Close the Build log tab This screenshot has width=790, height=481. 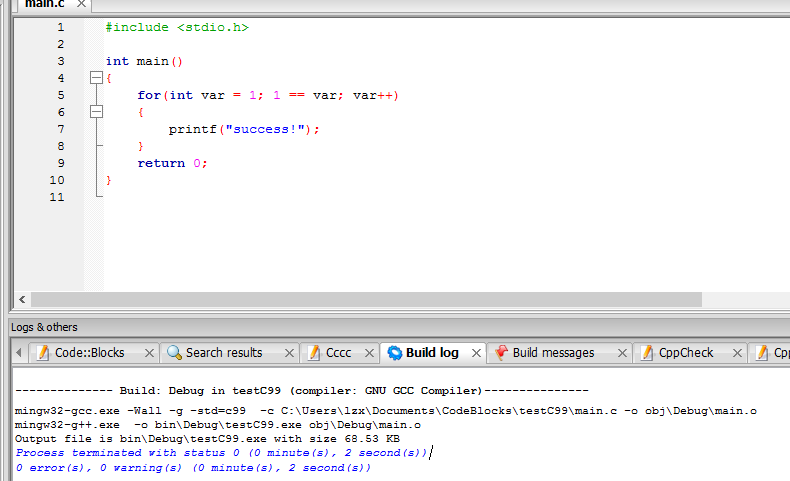pos(476,353)
